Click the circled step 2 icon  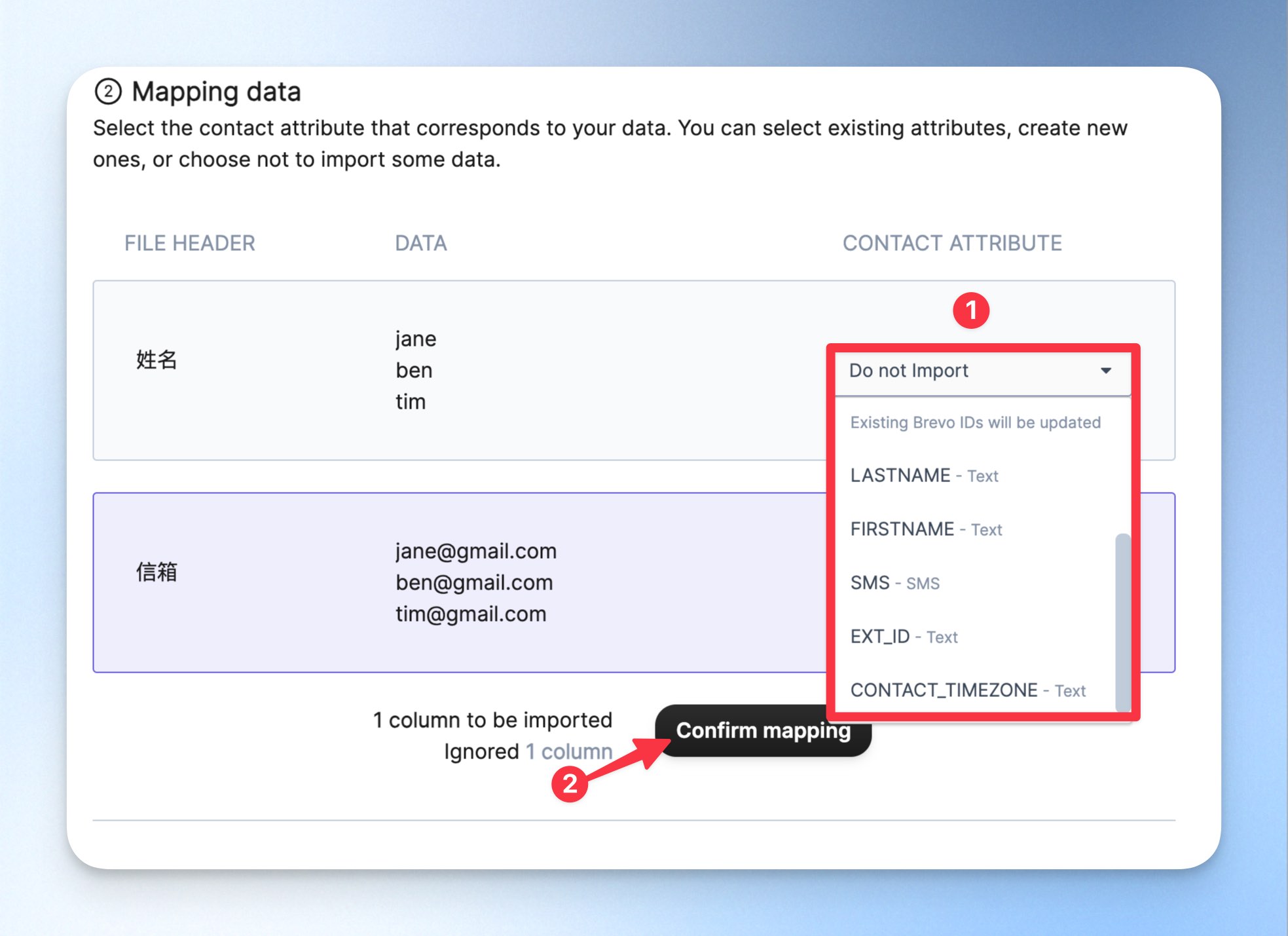tap(108, 92)
